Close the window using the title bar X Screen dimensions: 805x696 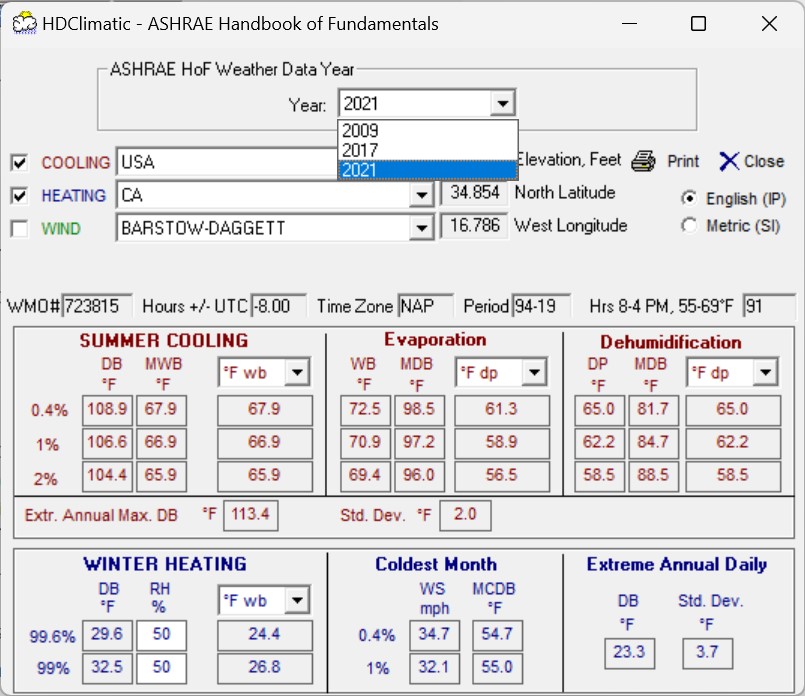tap(769, 24)
